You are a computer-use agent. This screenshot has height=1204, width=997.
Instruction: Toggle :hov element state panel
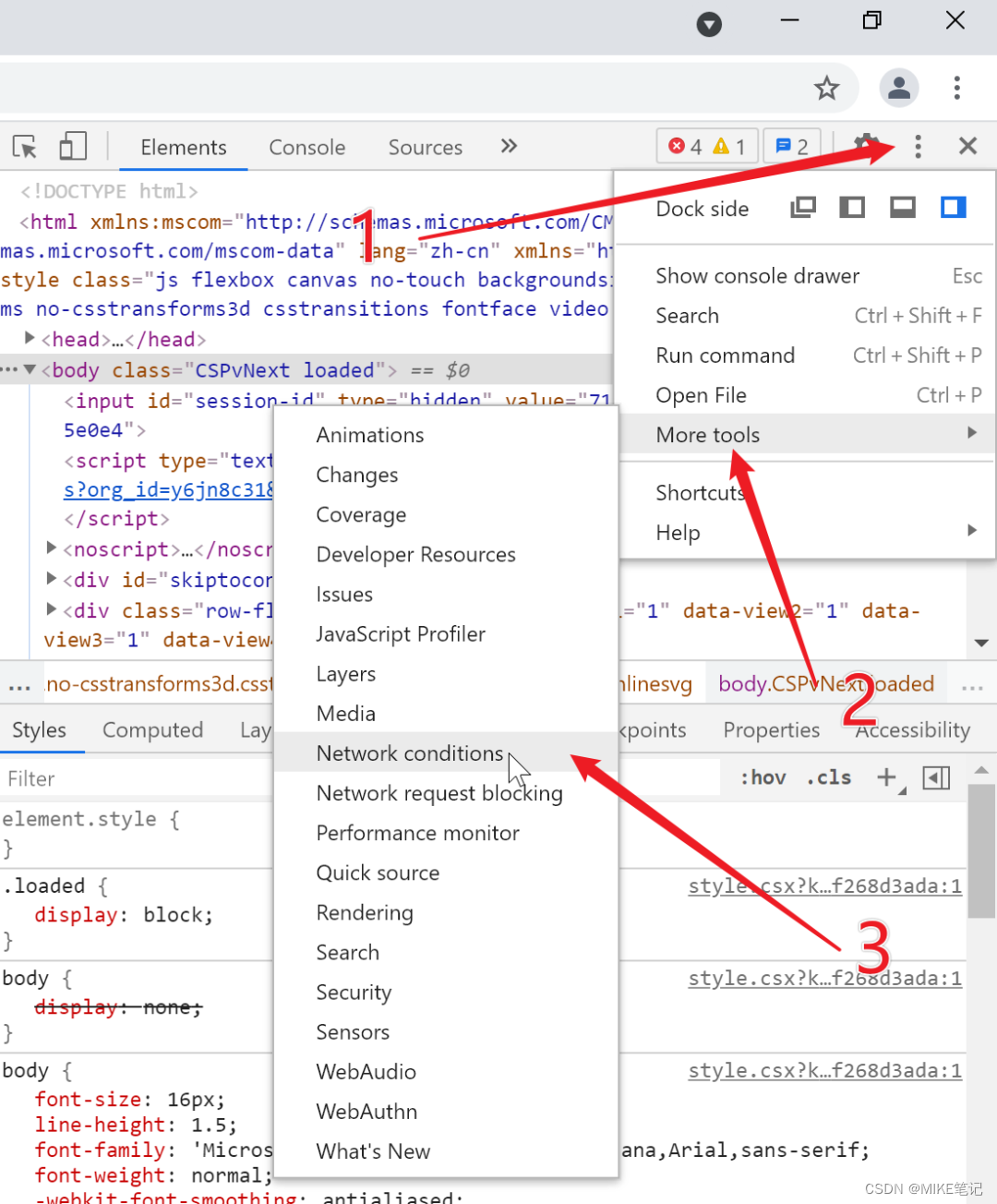point(763,777)
